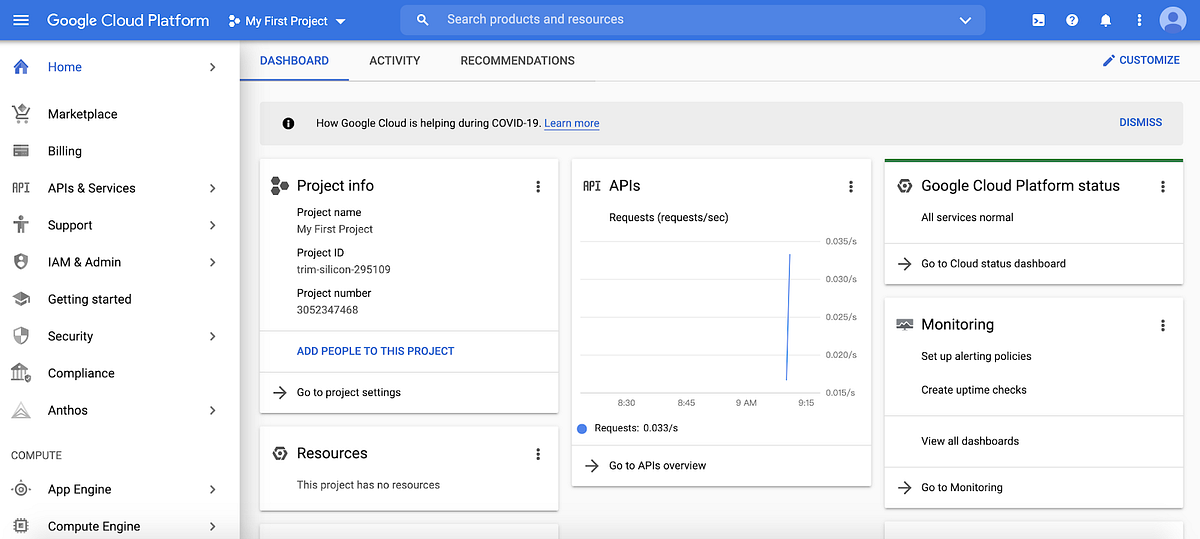The height and width of the screenshot is (539, 1200).
Task: Show notifications bell icon
Action: [x=1105, y=20]
